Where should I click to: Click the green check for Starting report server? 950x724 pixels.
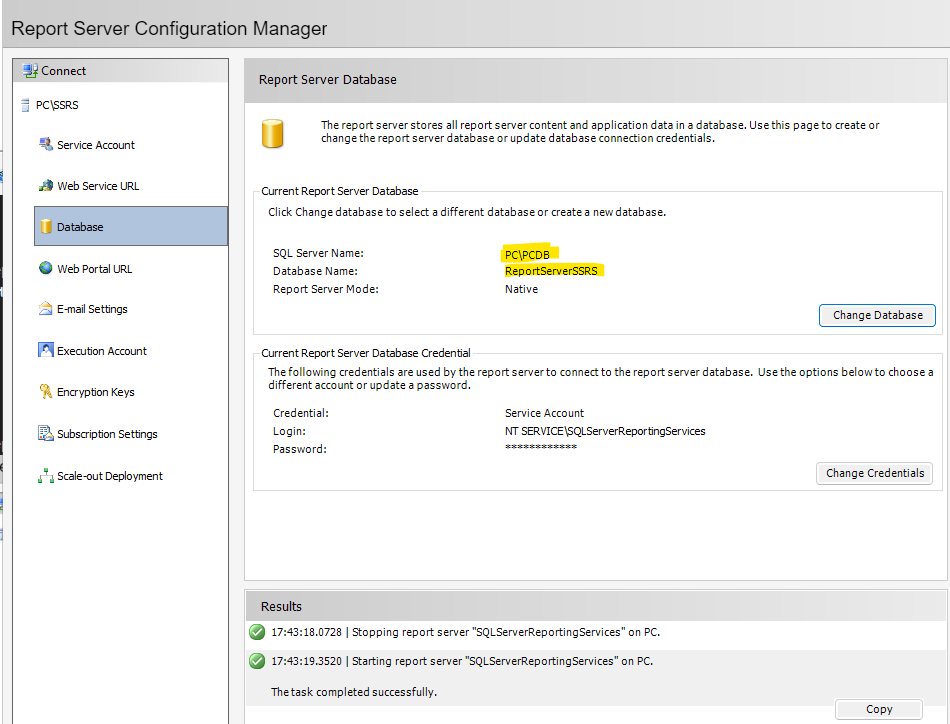(257, 661)
